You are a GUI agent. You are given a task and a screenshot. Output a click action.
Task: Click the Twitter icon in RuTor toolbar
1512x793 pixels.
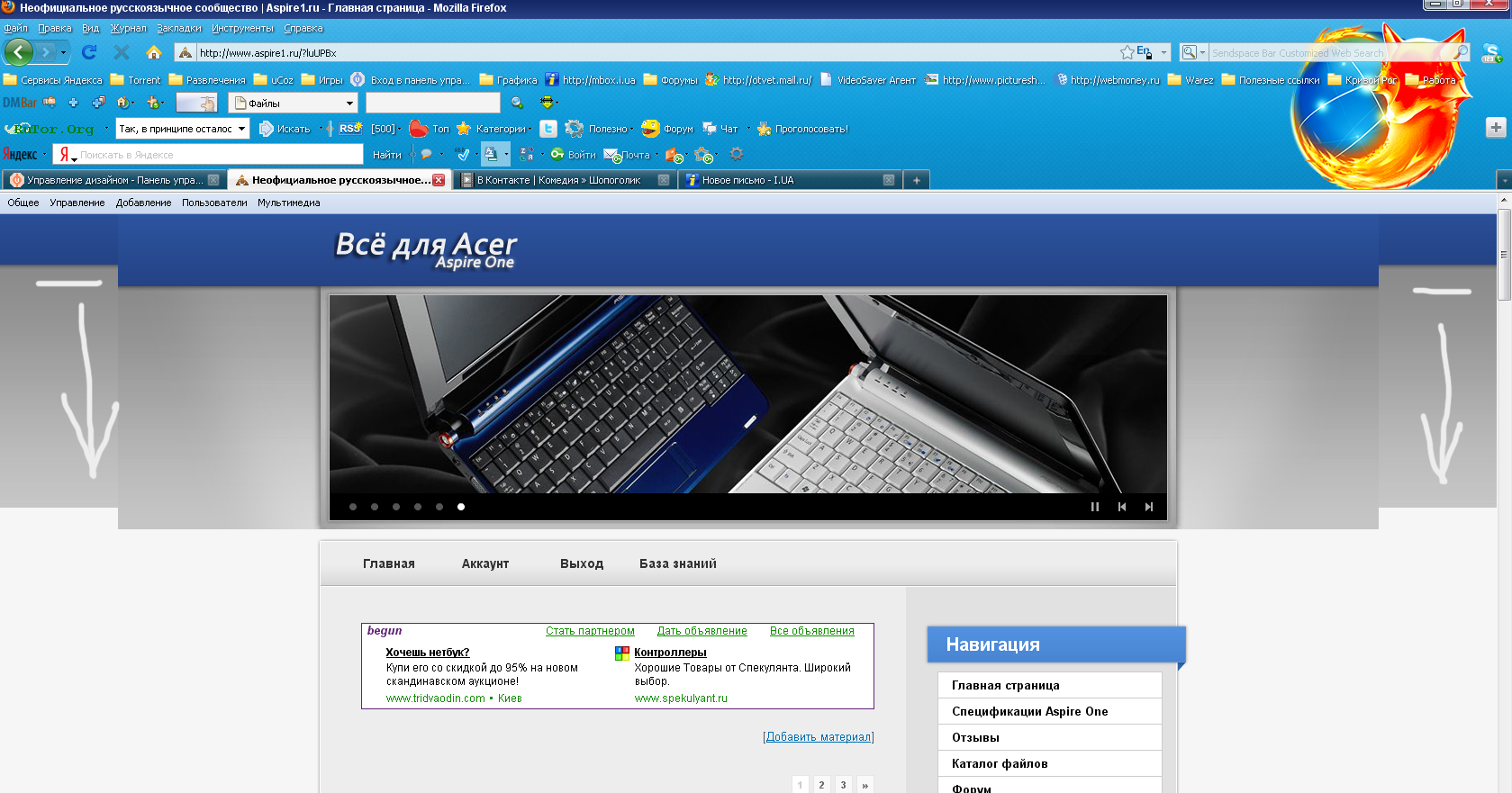[548, 129]
